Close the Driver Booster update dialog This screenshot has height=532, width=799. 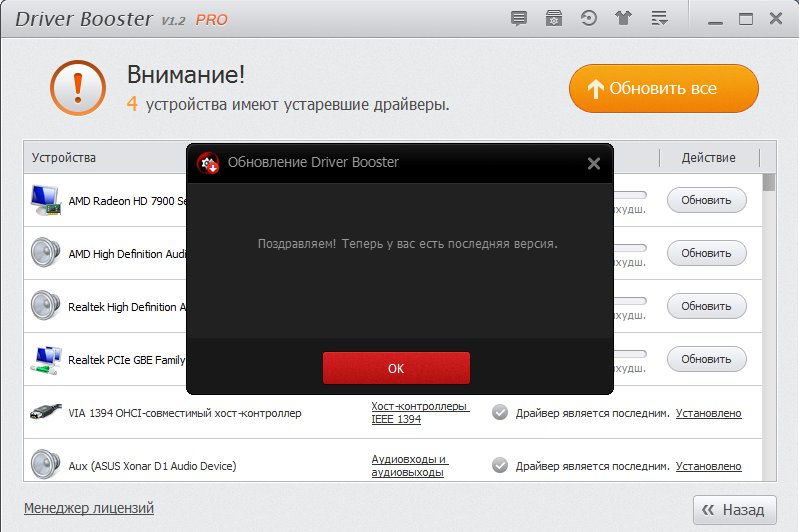click(593, 164)
